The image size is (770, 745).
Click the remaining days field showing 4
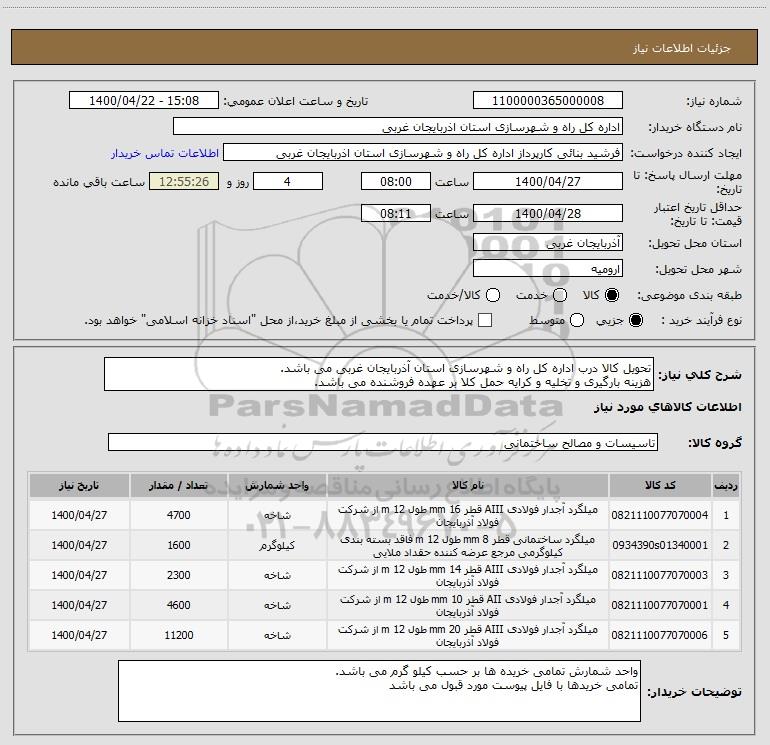click(x=287, y=181)
